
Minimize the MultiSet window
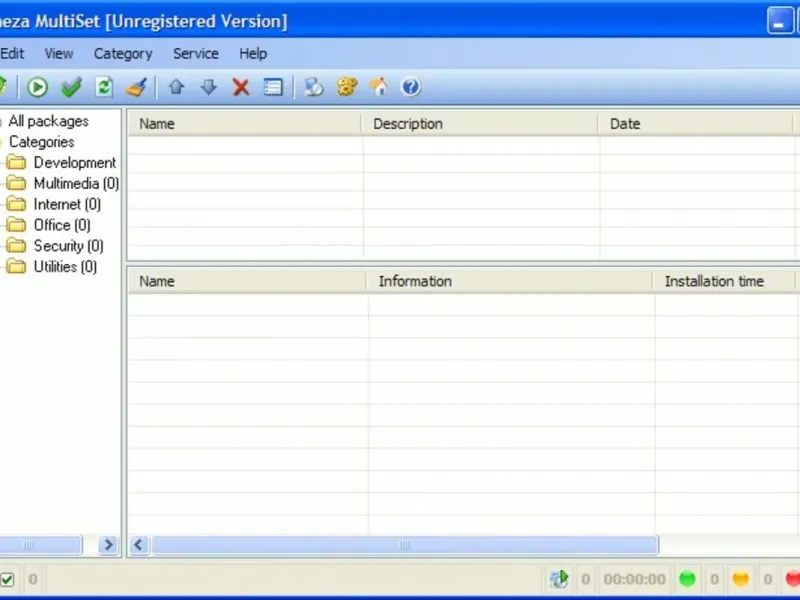click(780, 21)
